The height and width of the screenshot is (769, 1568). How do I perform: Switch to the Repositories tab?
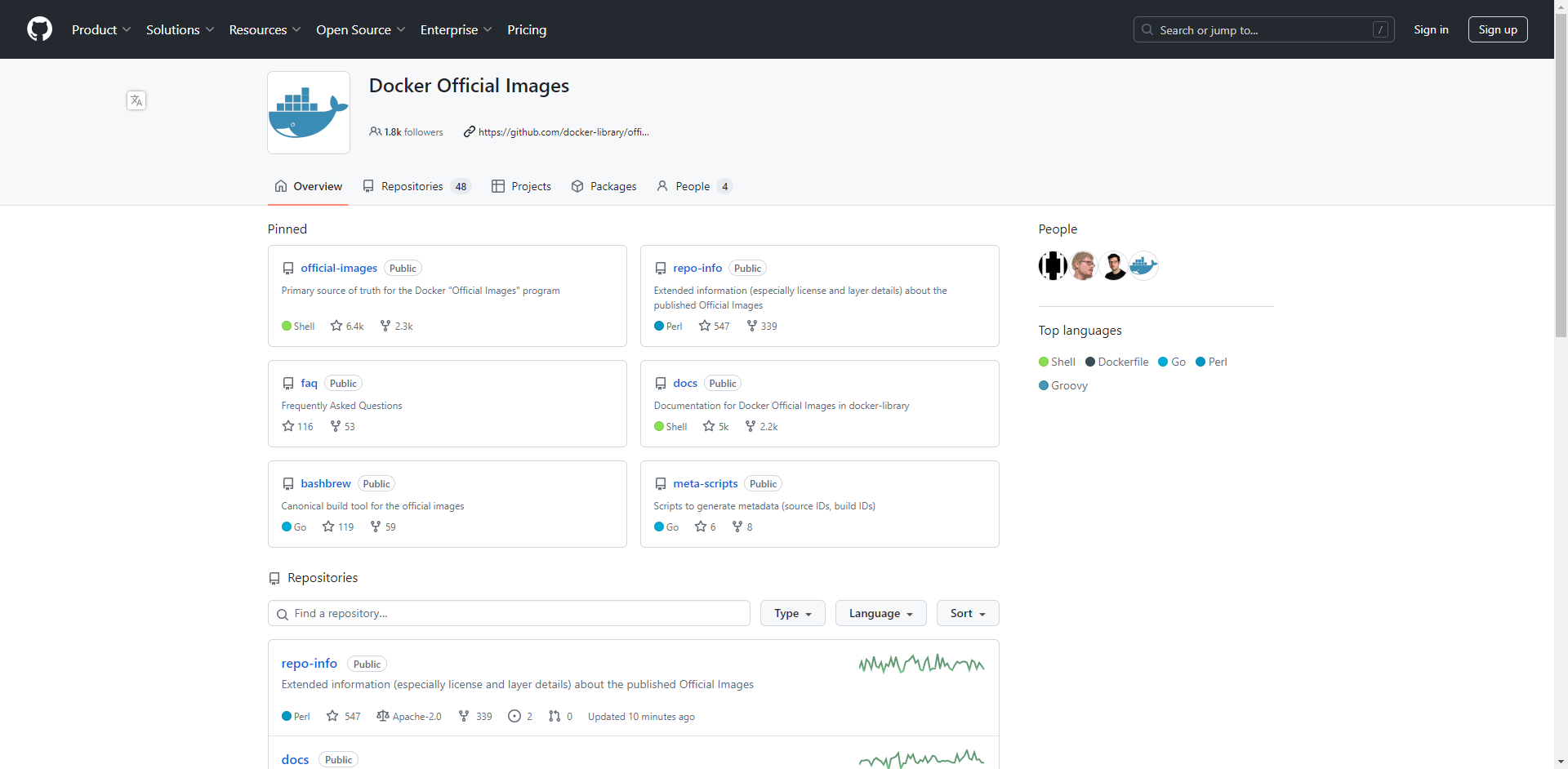pos(416,186)
